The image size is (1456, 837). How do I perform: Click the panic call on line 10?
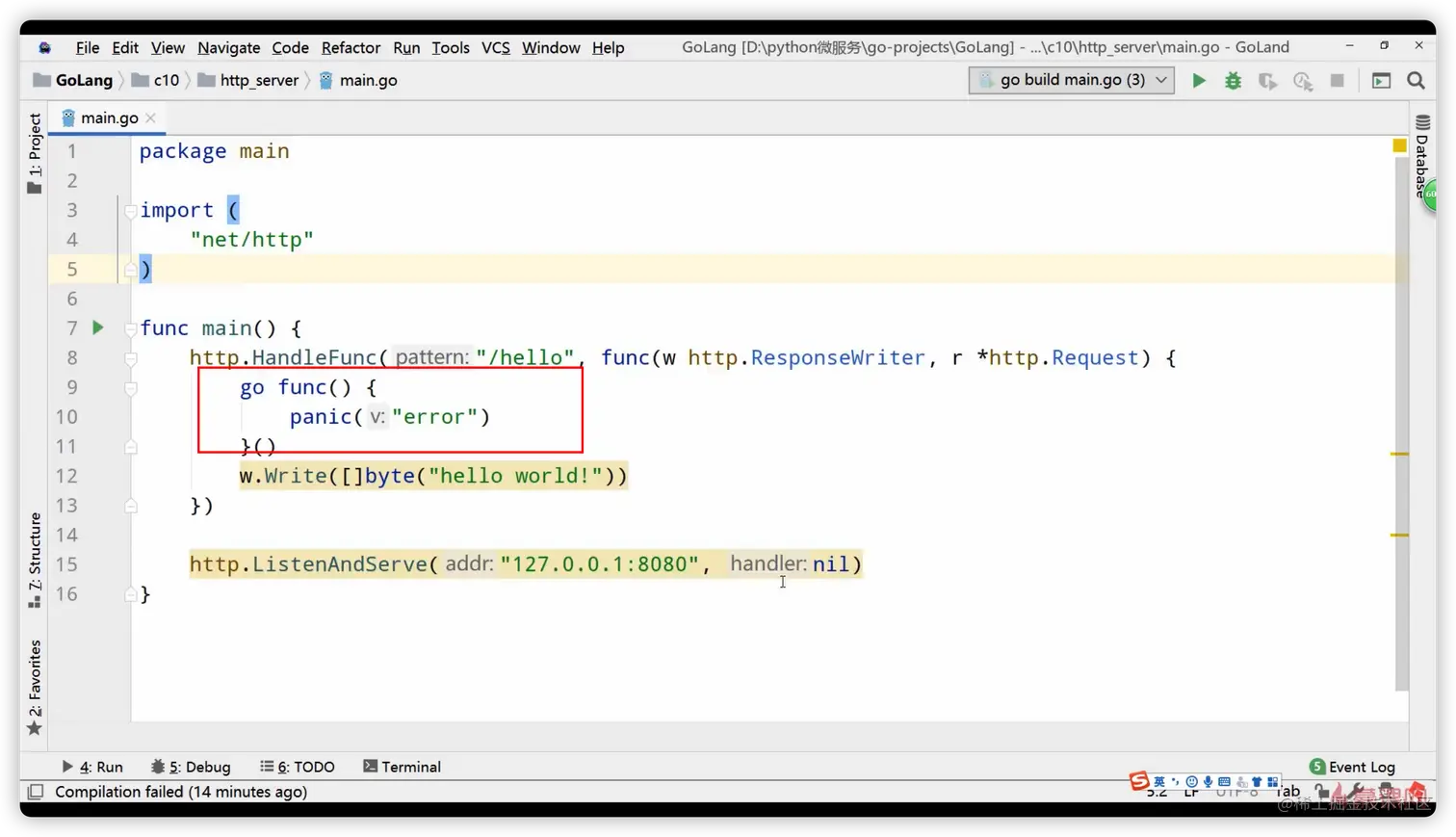pos(321,417)
